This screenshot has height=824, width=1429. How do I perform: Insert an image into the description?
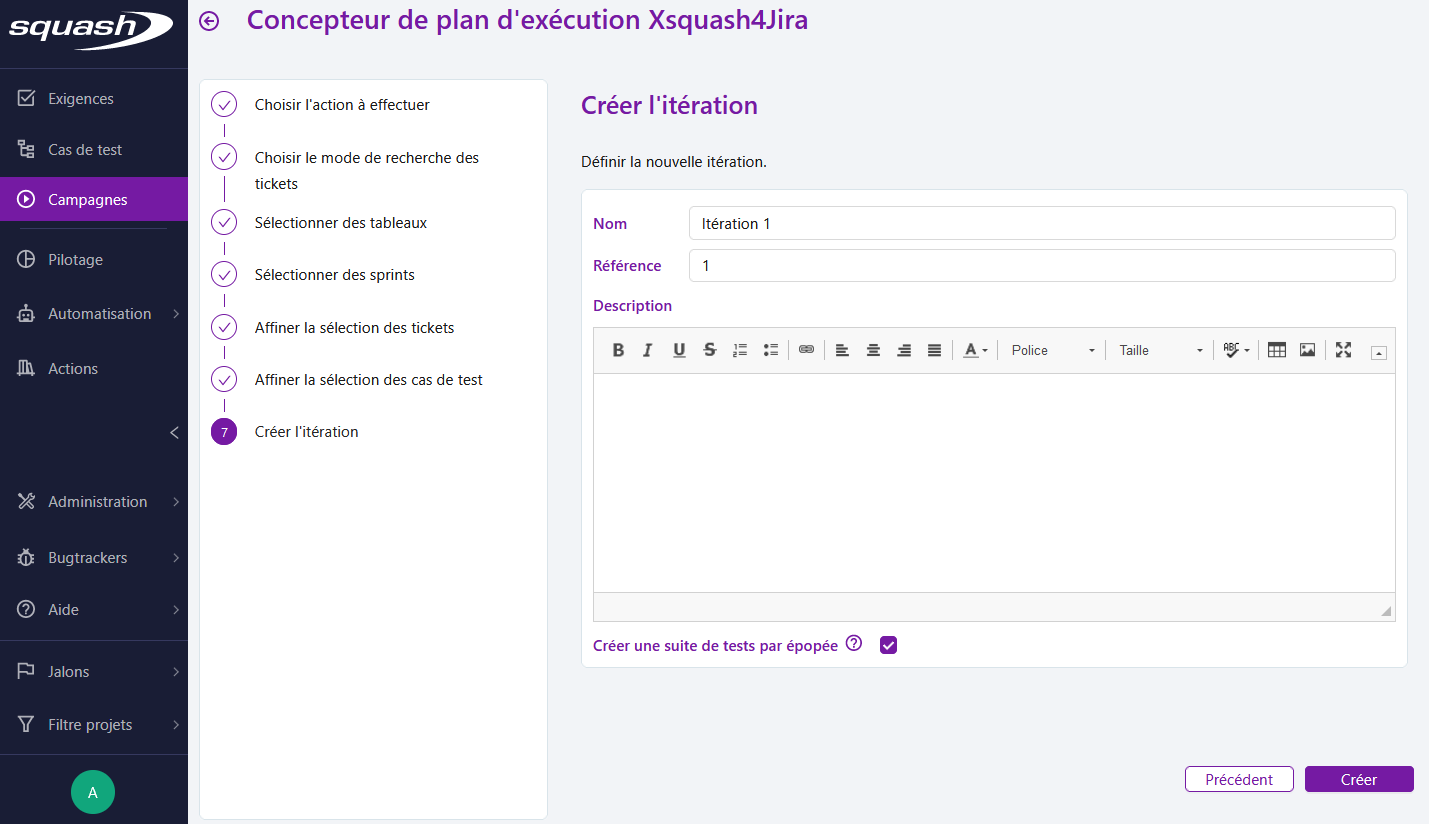(x=1307, y=350)
